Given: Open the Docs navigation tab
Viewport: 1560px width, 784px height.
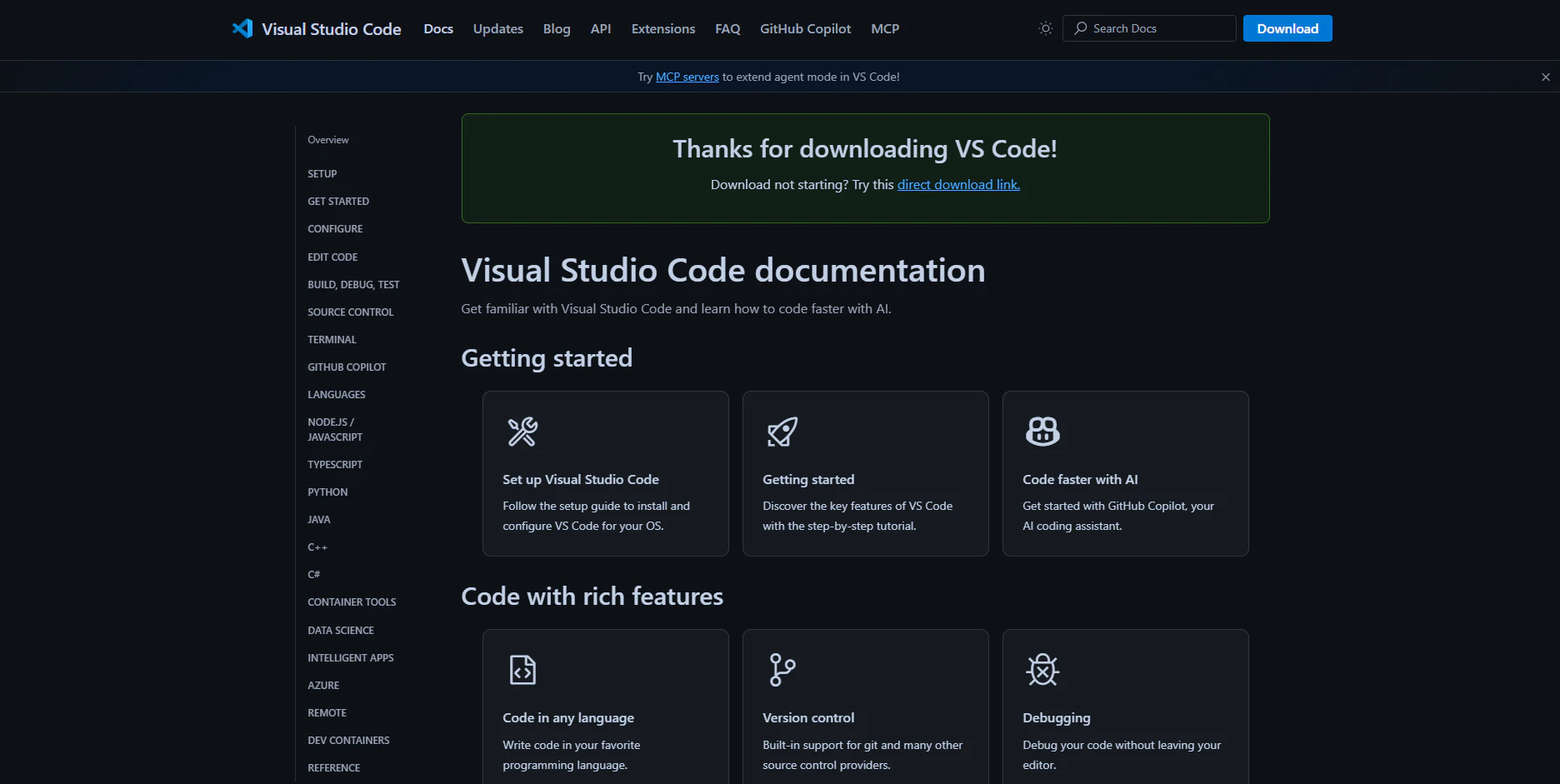Looking at the screenshot, I should point(438,28).
